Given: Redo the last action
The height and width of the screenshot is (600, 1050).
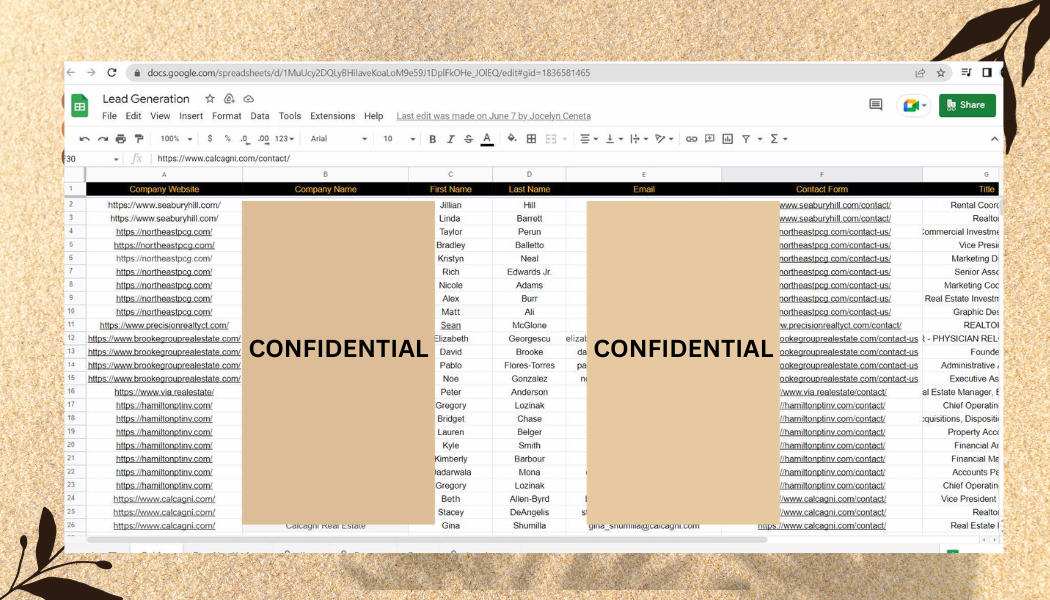Looking at the screenshot, I should point(102,139).
